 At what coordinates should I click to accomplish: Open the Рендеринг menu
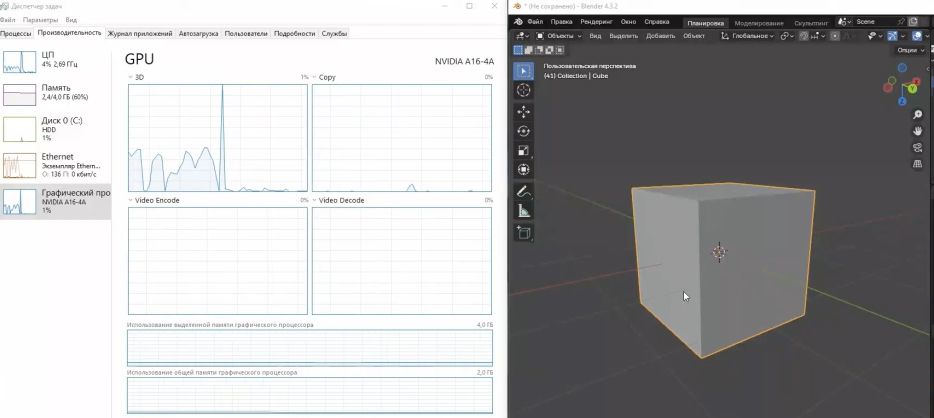point(596,21)
